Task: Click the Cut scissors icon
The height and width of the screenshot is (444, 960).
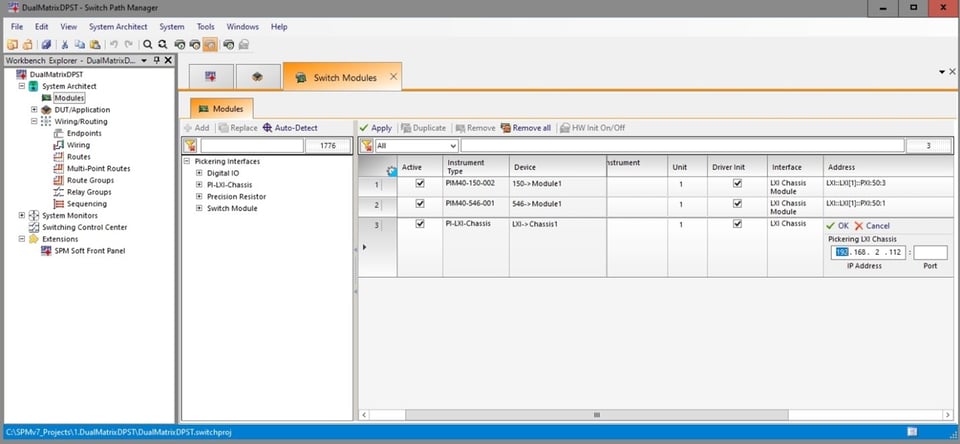Action: click(x=64, y=44)
